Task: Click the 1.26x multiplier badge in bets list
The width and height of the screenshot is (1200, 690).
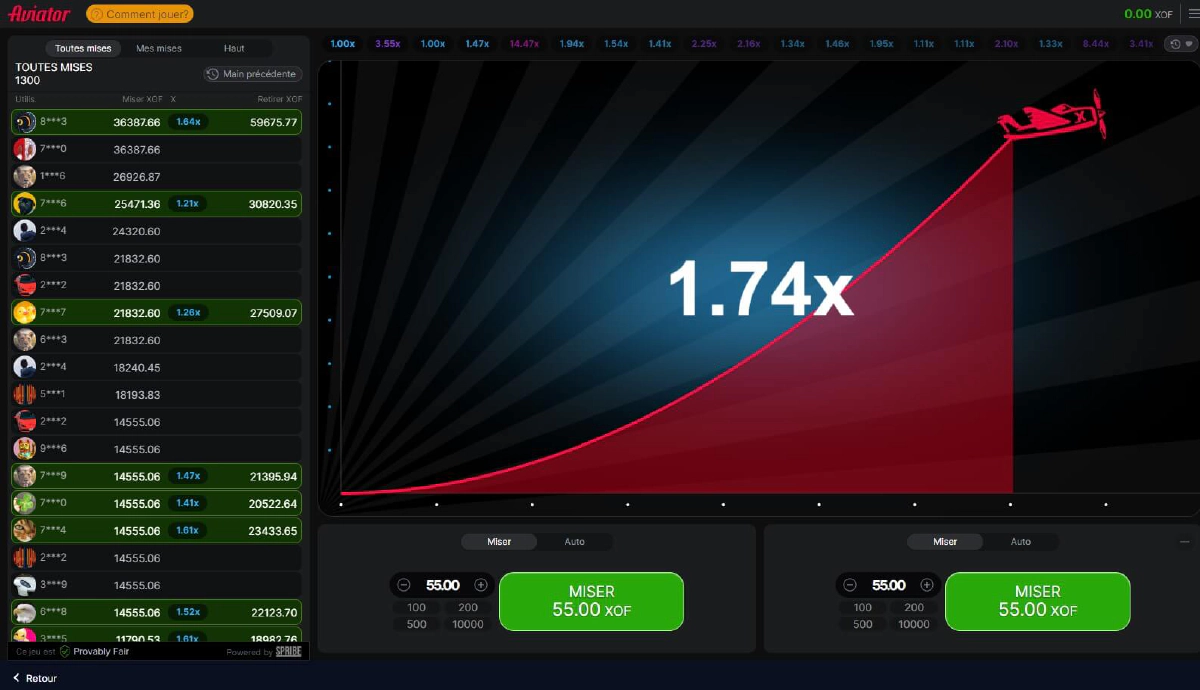Action: [x=188, y=312]
